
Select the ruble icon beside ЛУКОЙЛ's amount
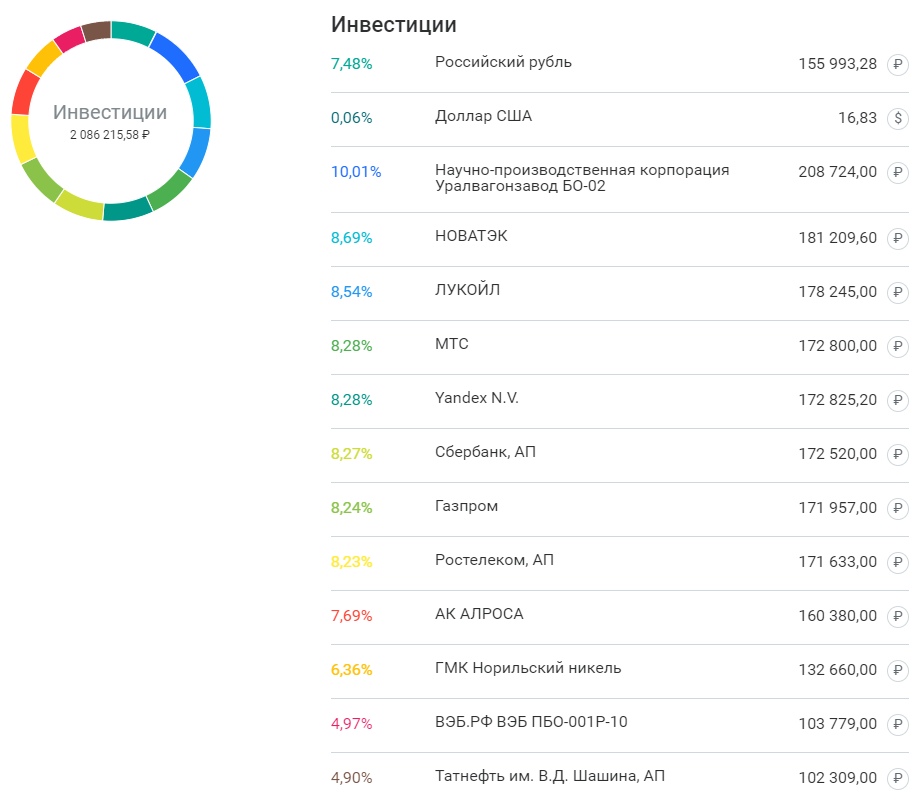pyautogui.click(x=898, y=292)
